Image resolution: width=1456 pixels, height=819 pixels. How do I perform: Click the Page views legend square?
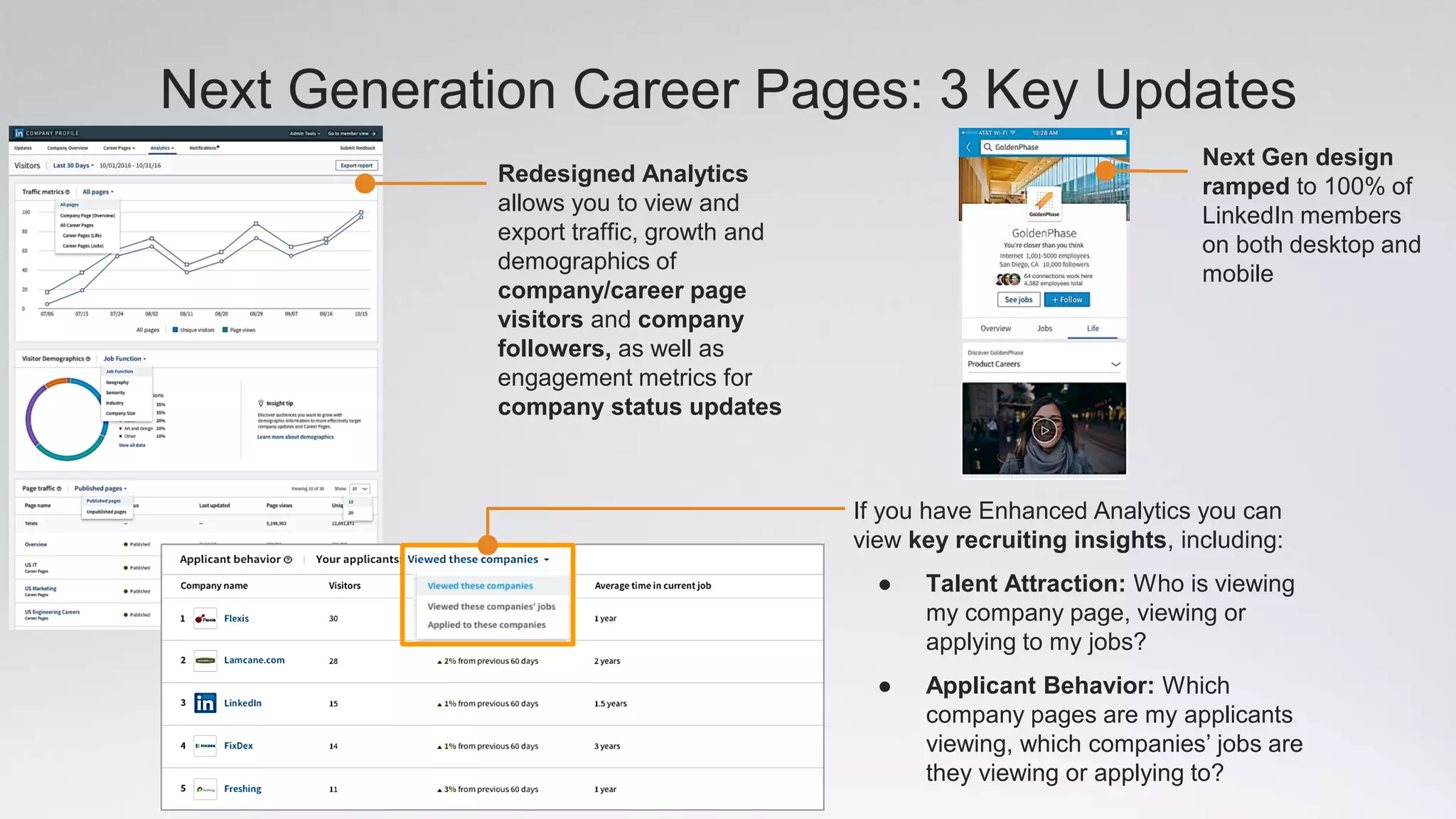coord(225,330)
